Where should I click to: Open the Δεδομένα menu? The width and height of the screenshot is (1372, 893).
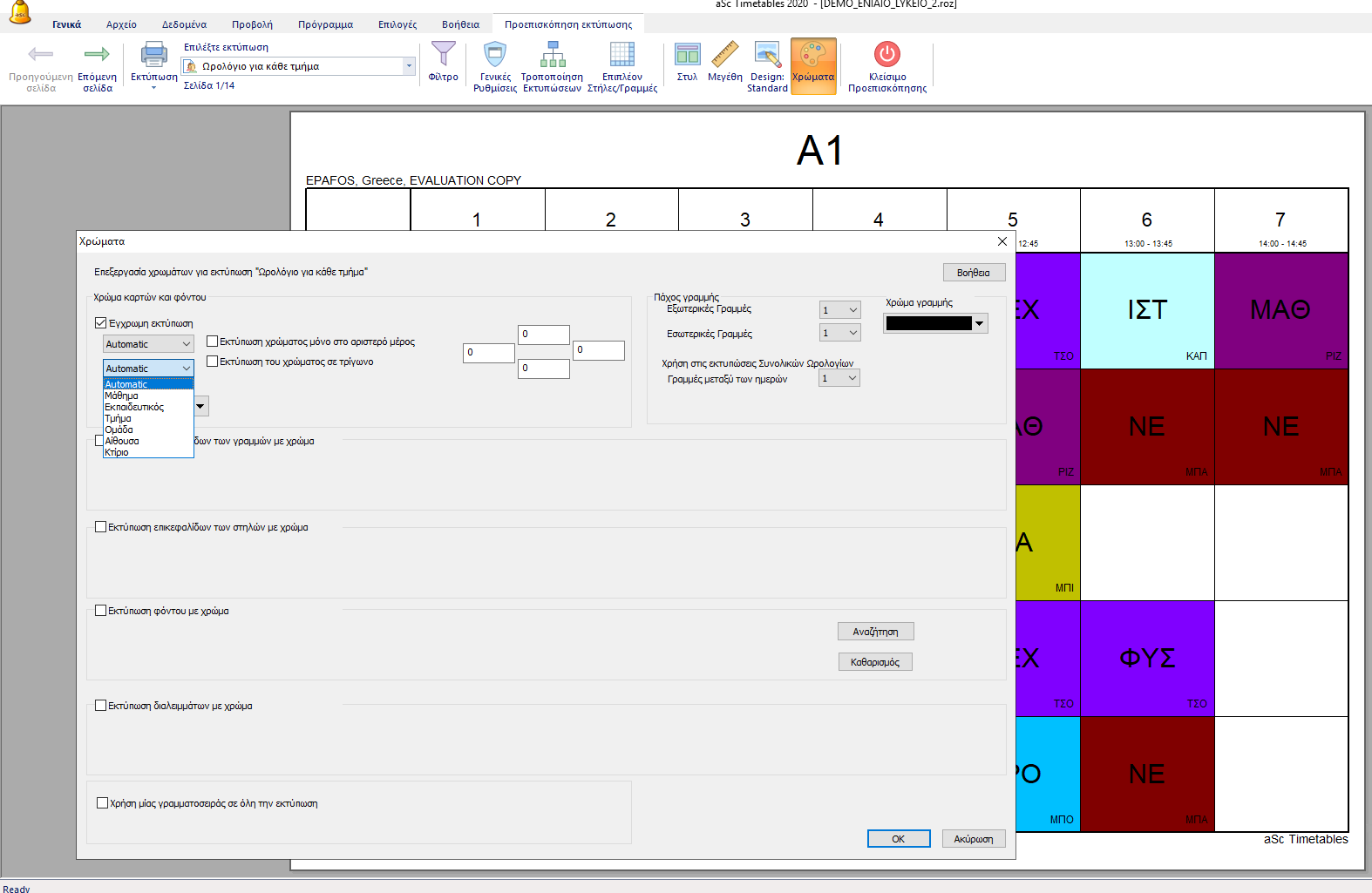184,24
